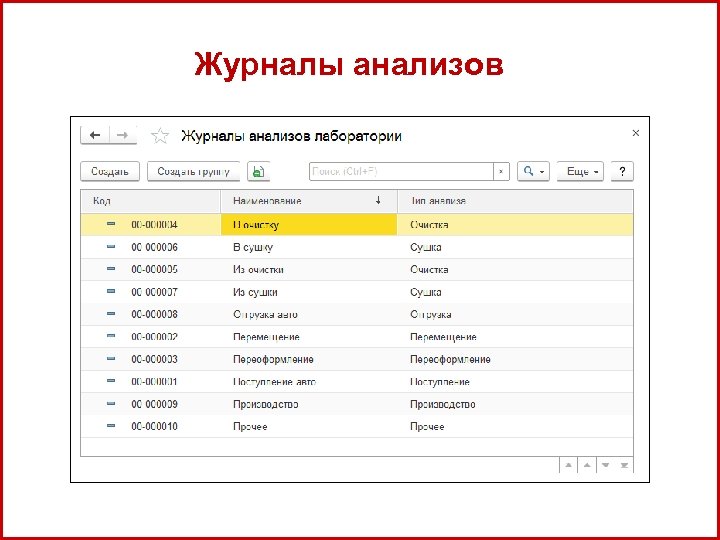Select the Отгрузка авто name cell

309,315
